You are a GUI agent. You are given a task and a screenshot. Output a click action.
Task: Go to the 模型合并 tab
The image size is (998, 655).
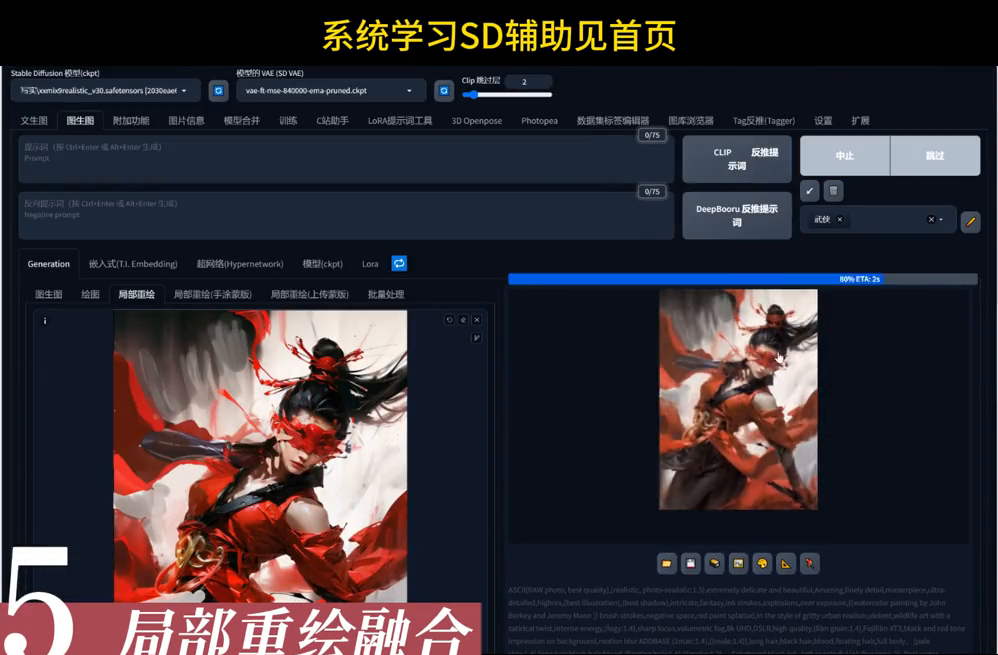242,120
